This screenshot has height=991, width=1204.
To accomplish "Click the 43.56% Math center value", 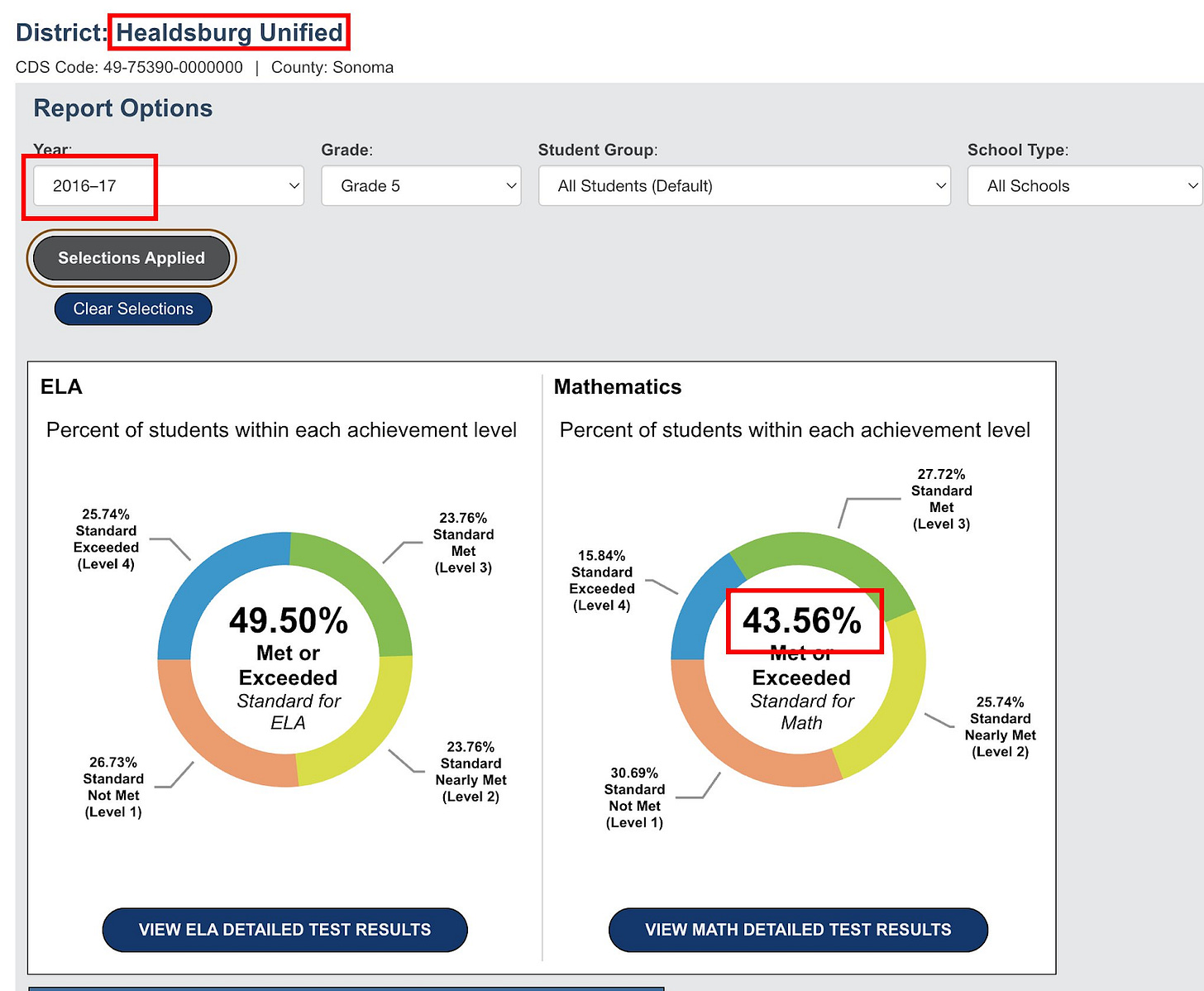I will tap(801, 620).
